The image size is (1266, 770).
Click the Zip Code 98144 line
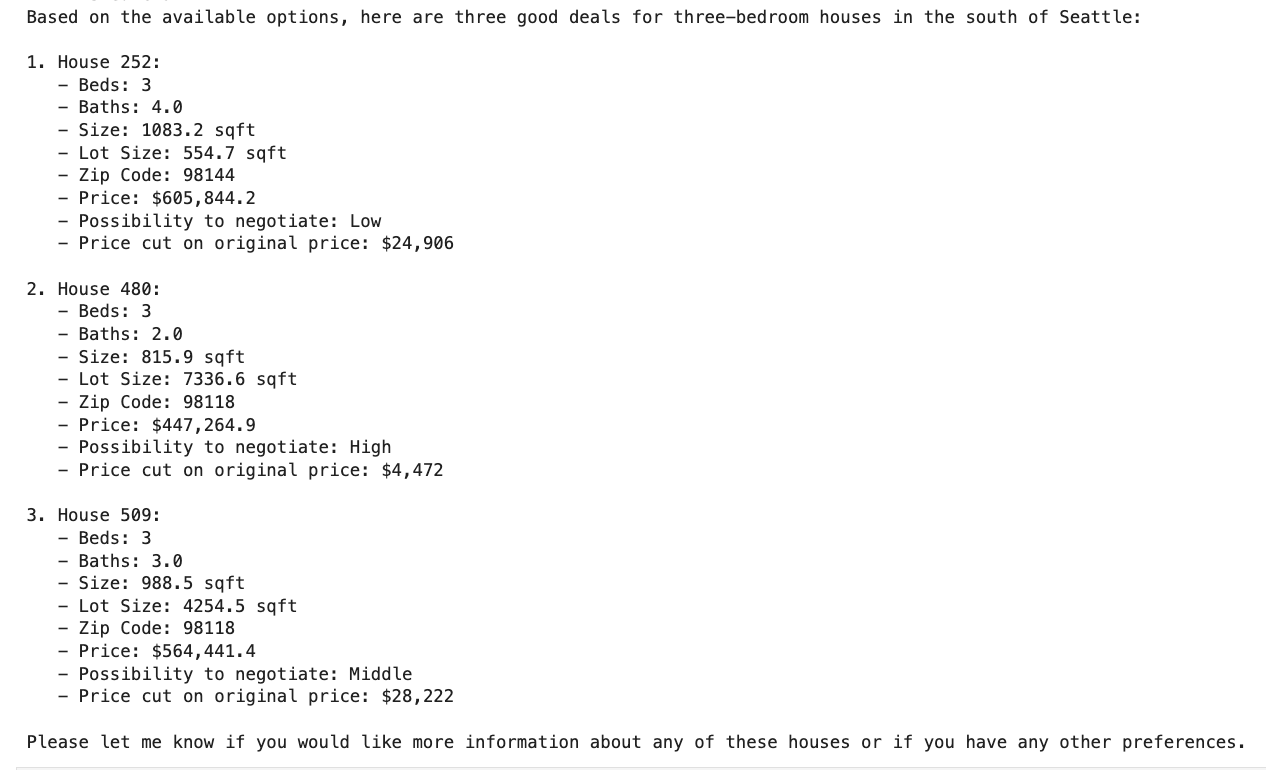coord(156,175)
